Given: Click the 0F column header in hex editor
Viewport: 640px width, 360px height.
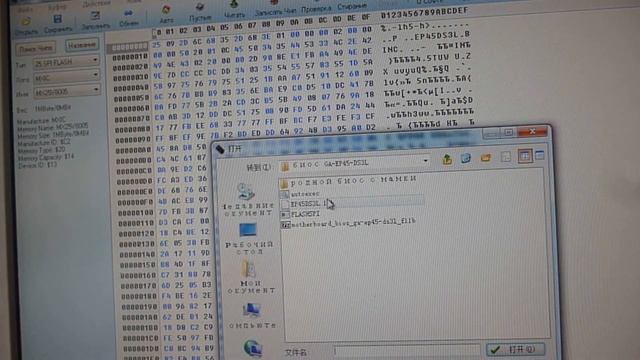Looking at the screenshot, I should click(366, 18).
